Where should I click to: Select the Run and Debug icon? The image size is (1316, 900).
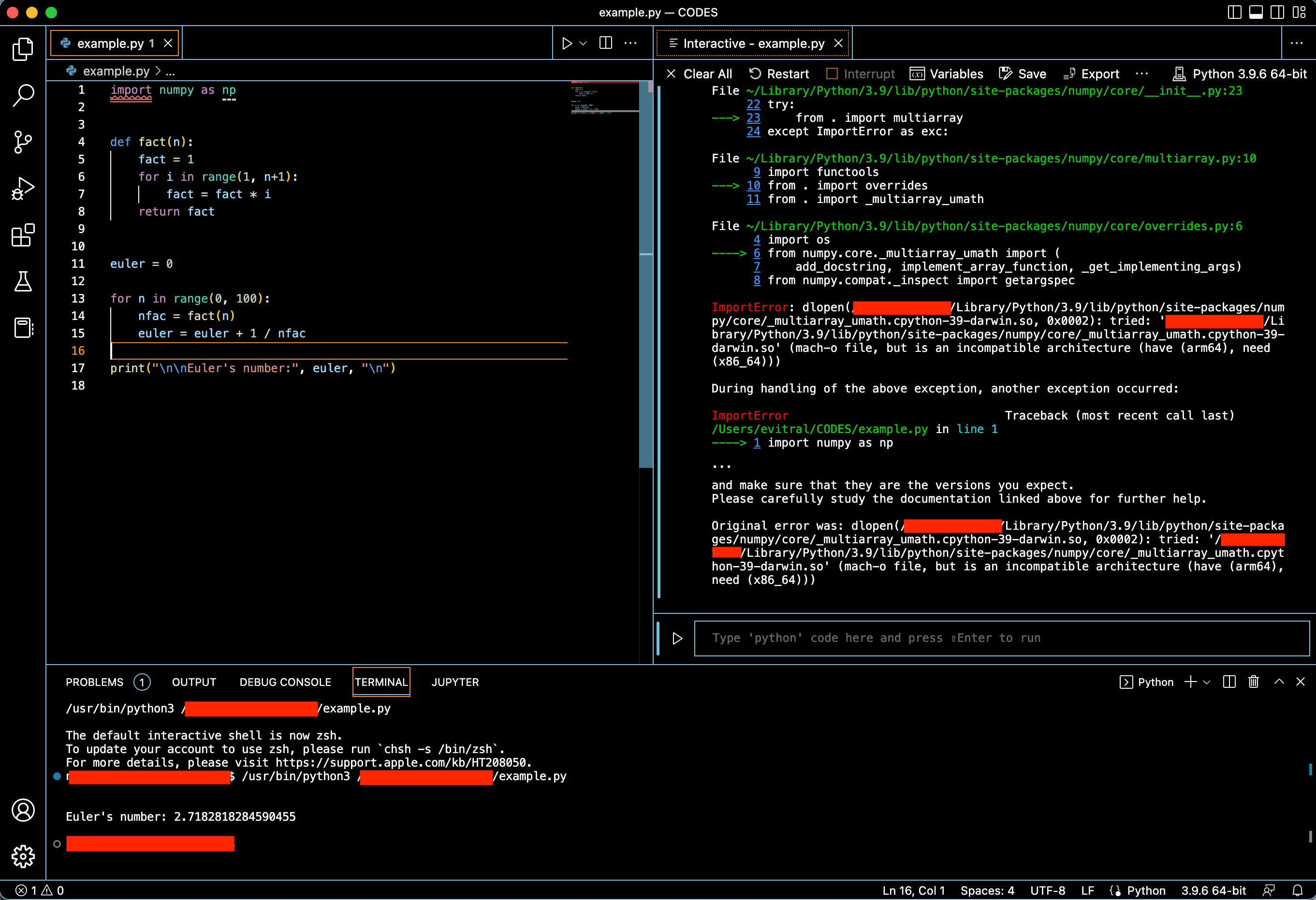coord(23,189)
